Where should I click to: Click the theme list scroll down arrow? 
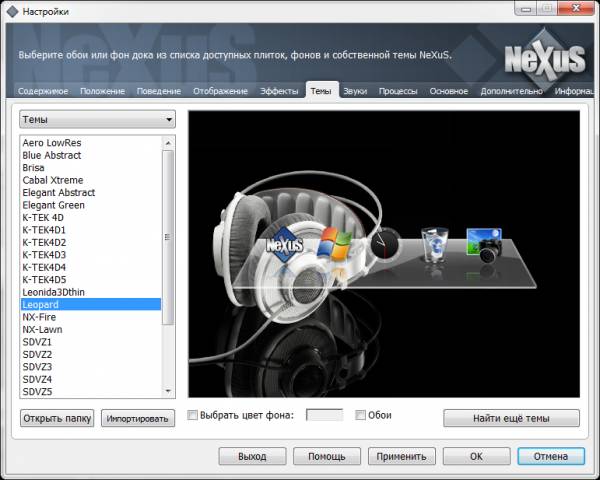tap(168, 391)
